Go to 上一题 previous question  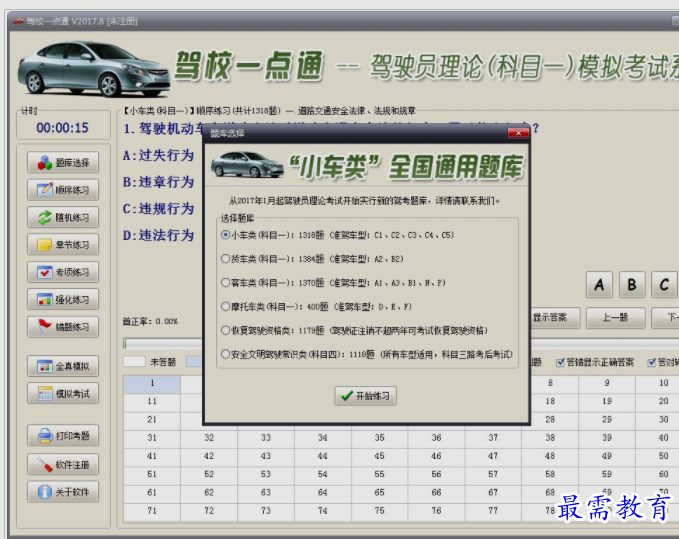point(616,318)
